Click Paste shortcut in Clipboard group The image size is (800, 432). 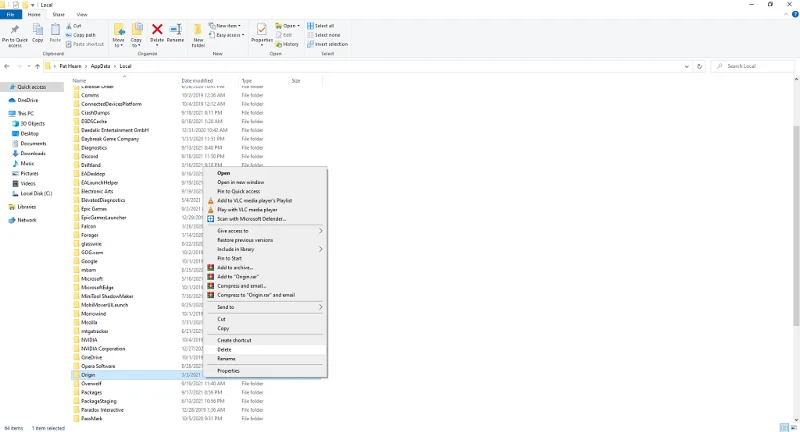[85, 44]
